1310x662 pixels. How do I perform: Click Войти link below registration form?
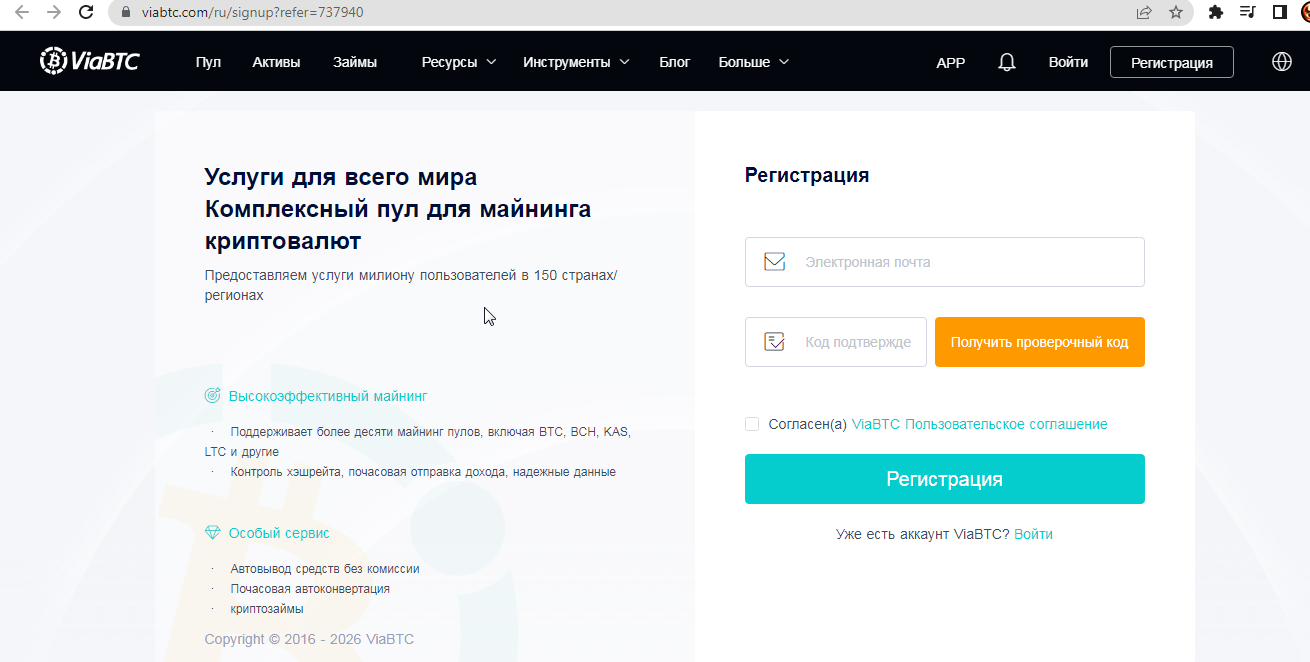click(x=1033, y=534)
